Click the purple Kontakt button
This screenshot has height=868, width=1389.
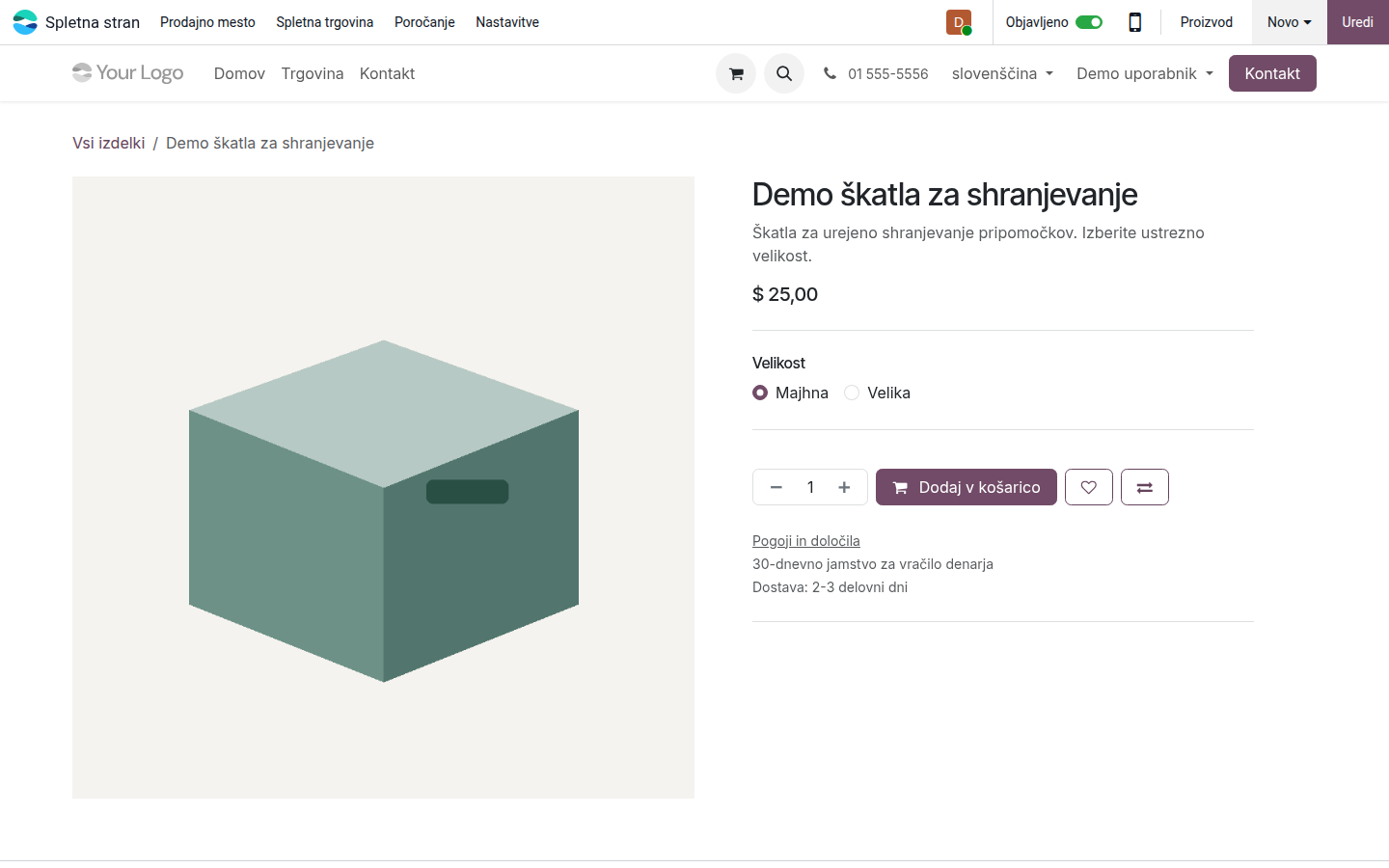[x=1272, y=73]
